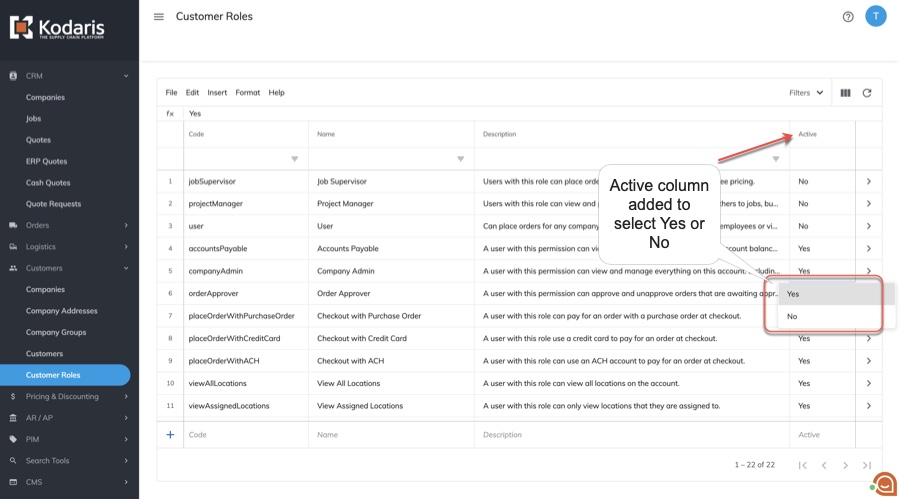Open the Description column filter icon
The width and height of the screenshot is (900, 499).
click(775, 159)
